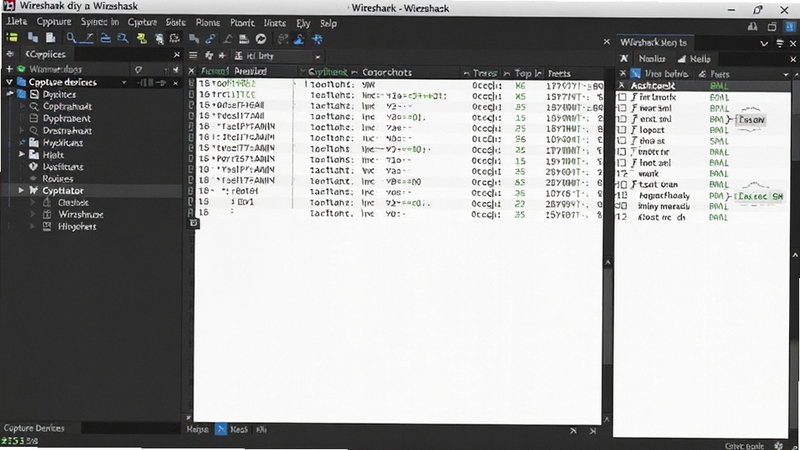
Task: Click the blue chain link toolbar icon
Action: [210, 39]
